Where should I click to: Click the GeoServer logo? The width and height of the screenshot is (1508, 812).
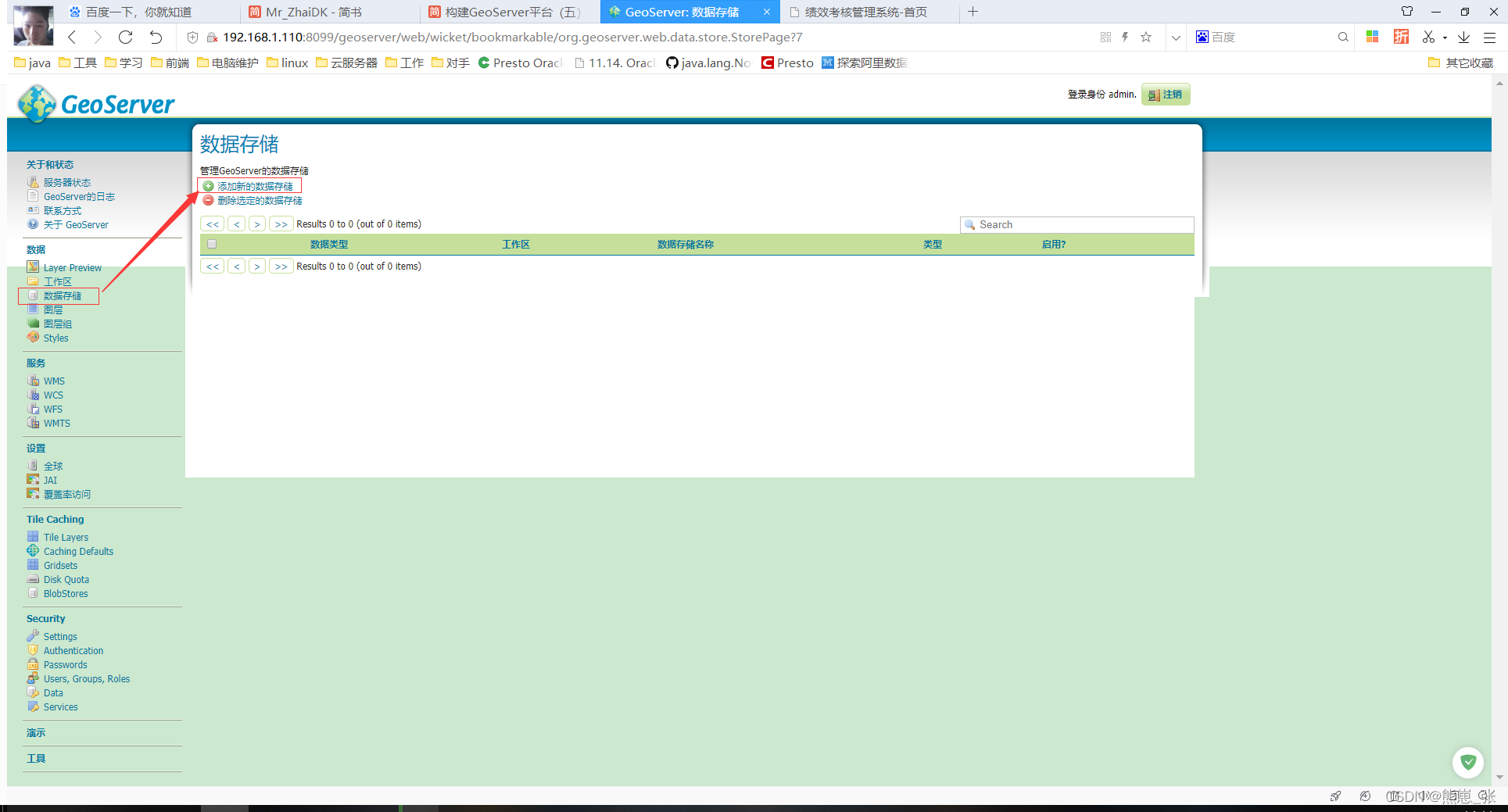point(96,104)
